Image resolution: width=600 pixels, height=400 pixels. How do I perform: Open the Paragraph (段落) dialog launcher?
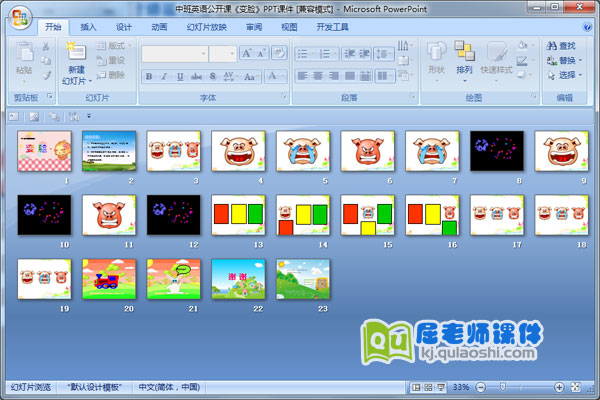[x=412, y=96]
